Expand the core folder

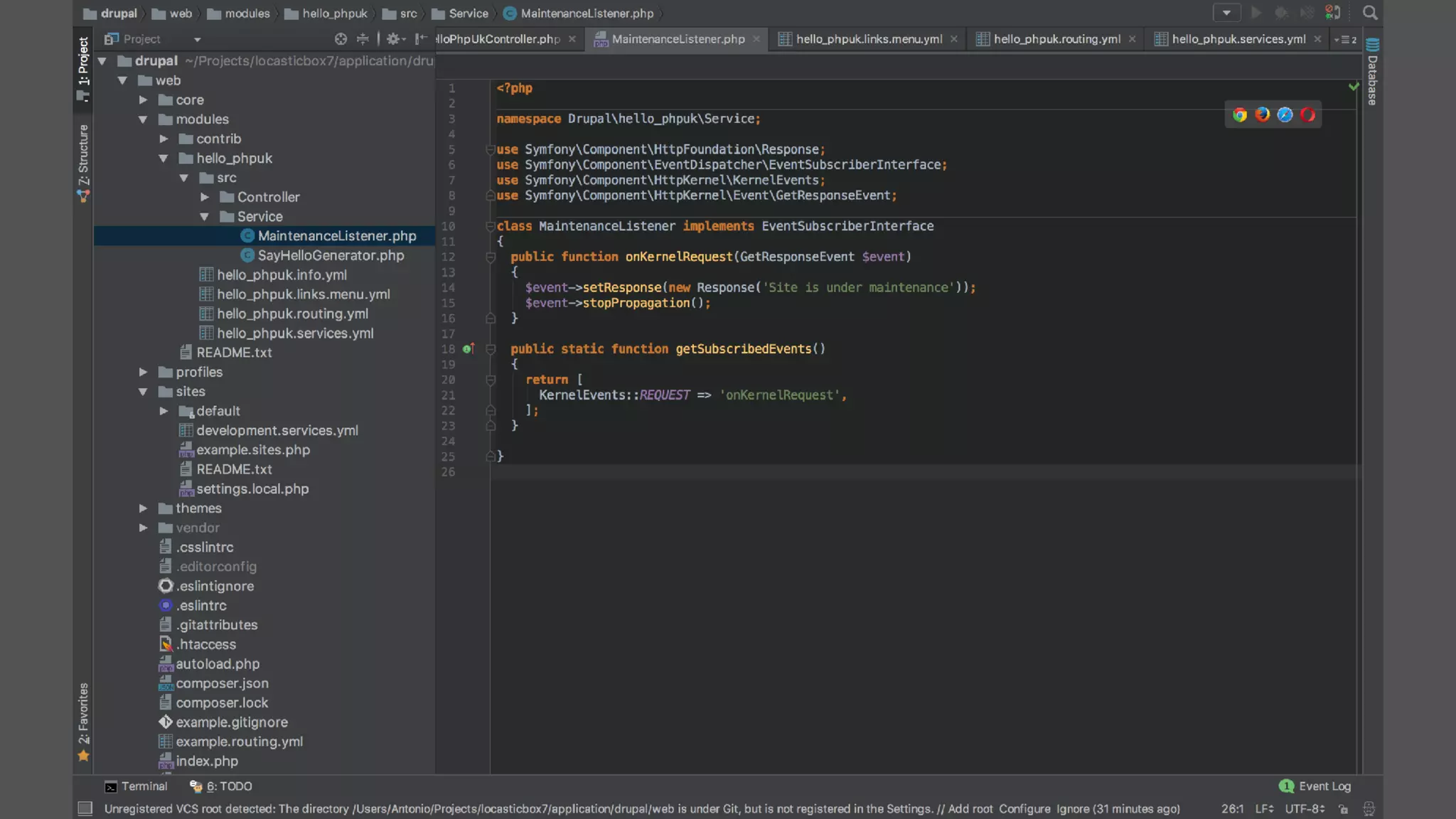pyautogui.click(x=143, y=100)
